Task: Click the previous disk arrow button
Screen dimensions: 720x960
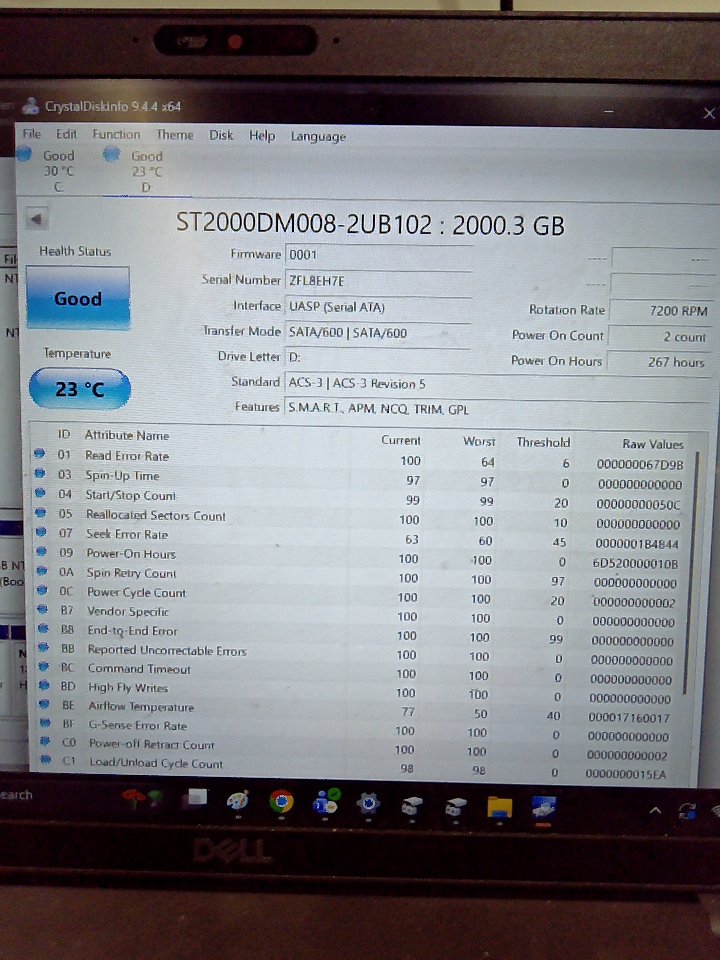Action: [x=37, y=219]
